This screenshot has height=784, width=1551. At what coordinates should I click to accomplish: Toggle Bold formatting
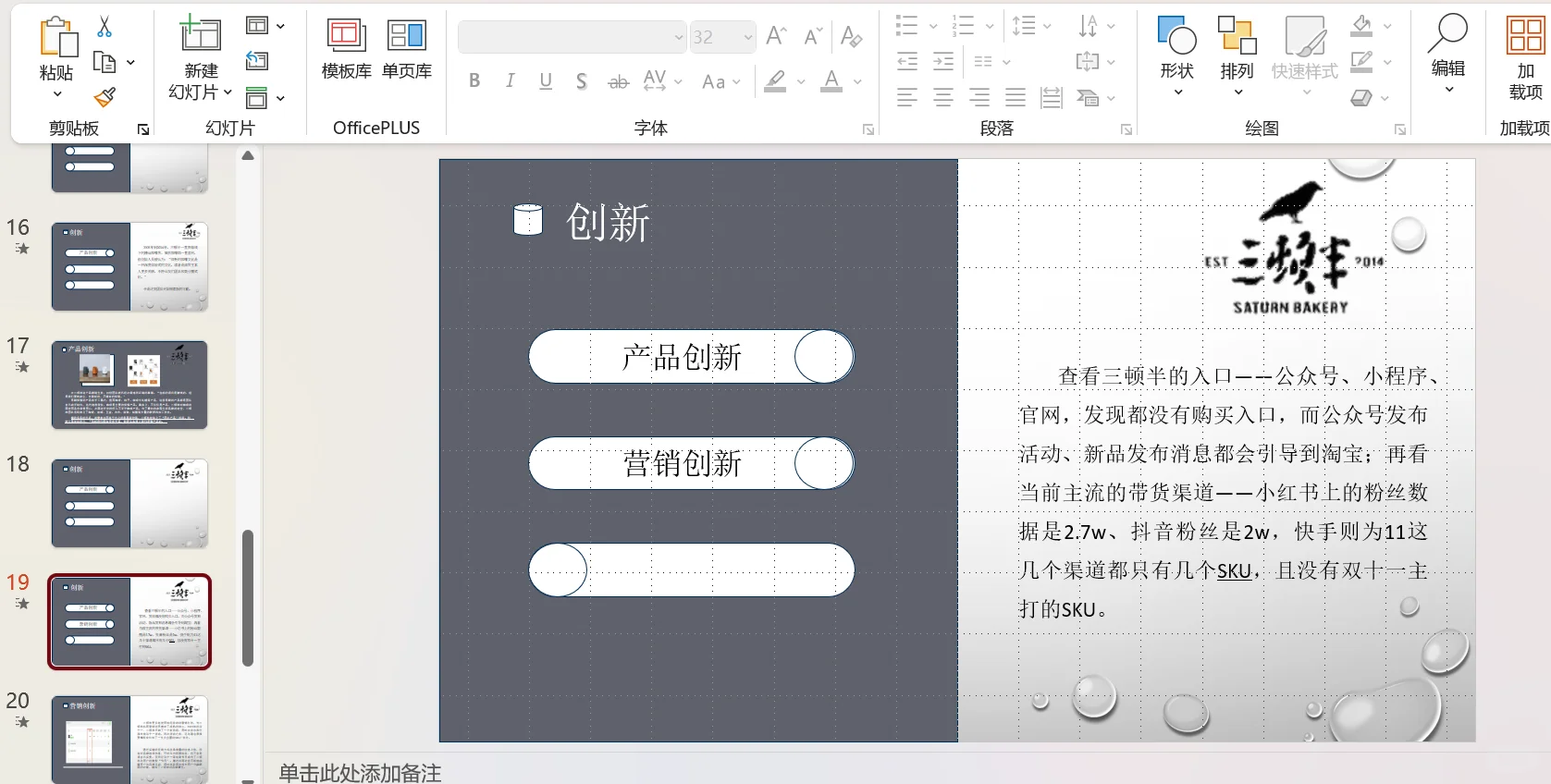click(474, 80)
